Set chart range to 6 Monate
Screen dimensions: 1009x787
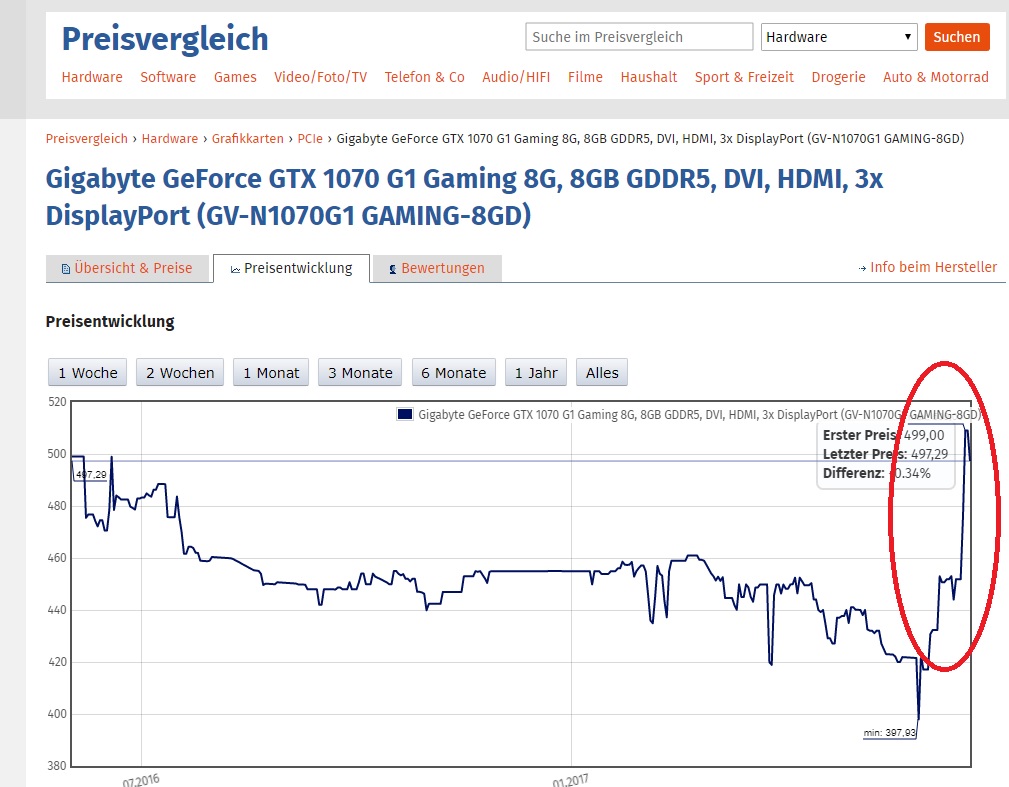(x=454, y=373)
